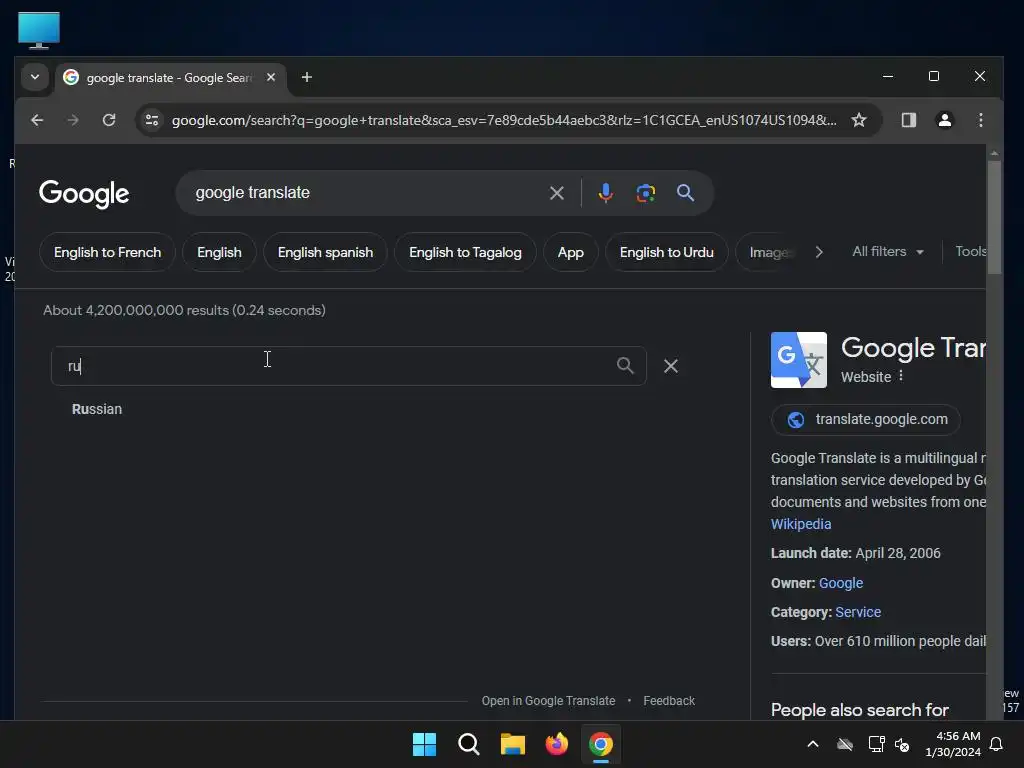Open Windows Start menu
The width and height of the screenshot is (1024, 768).
(x=424, y=744)
